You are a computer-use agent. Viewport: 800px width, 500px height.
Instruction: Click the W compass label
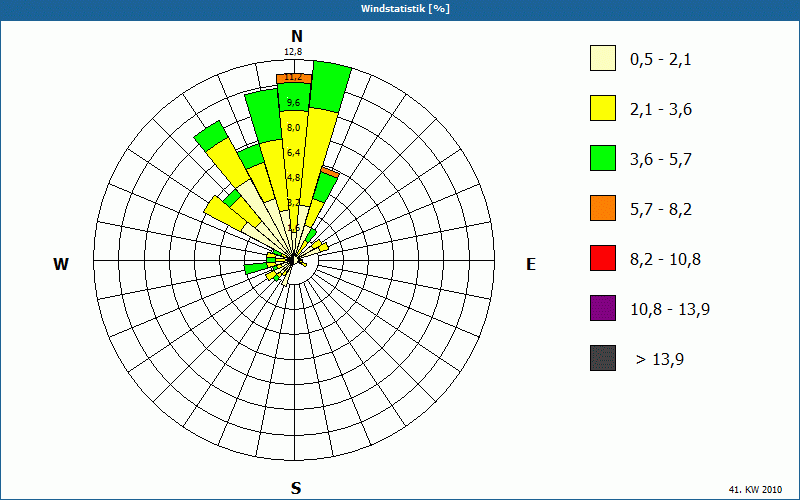61,264
